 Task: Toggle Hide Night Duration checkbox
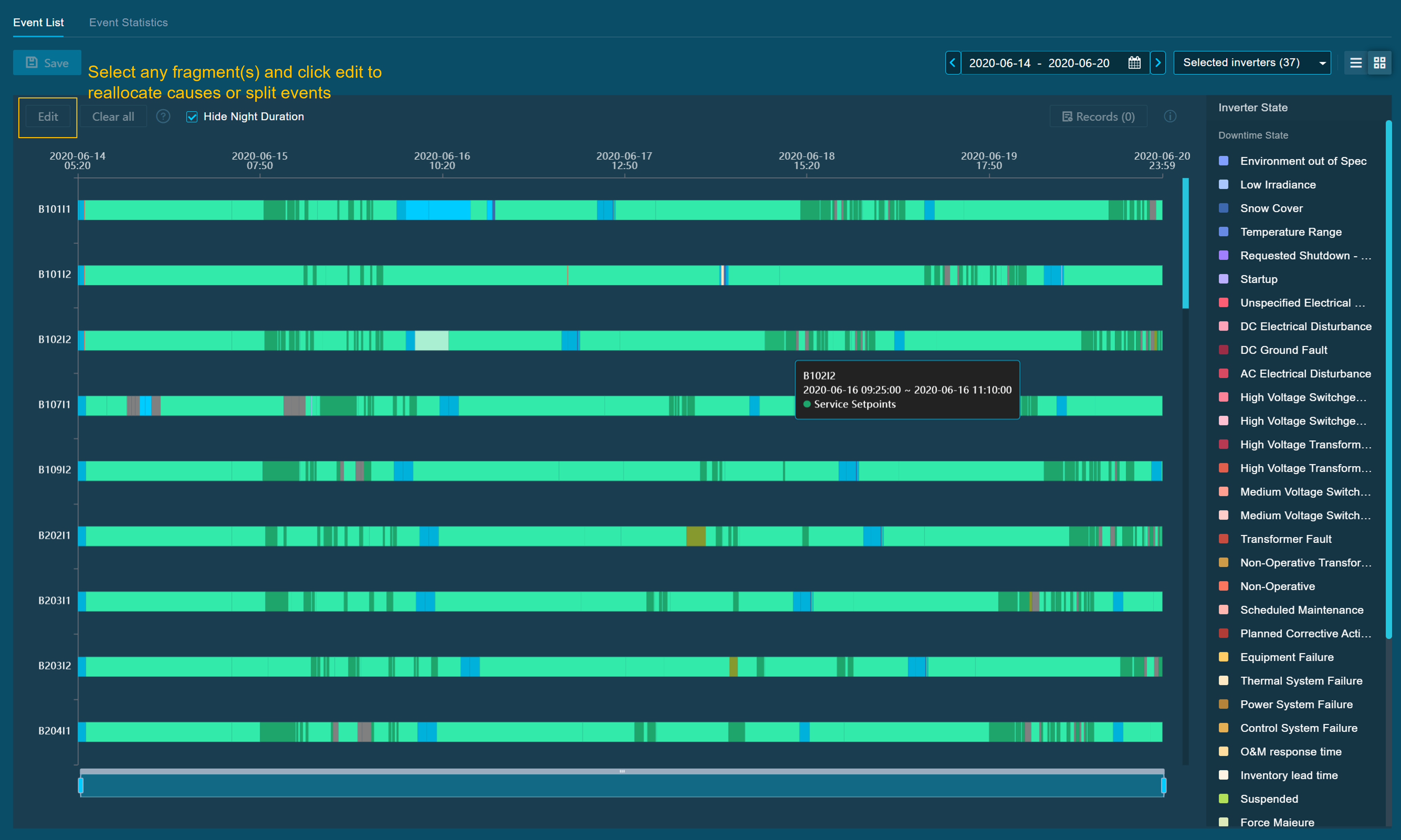(x=192, y=117)
